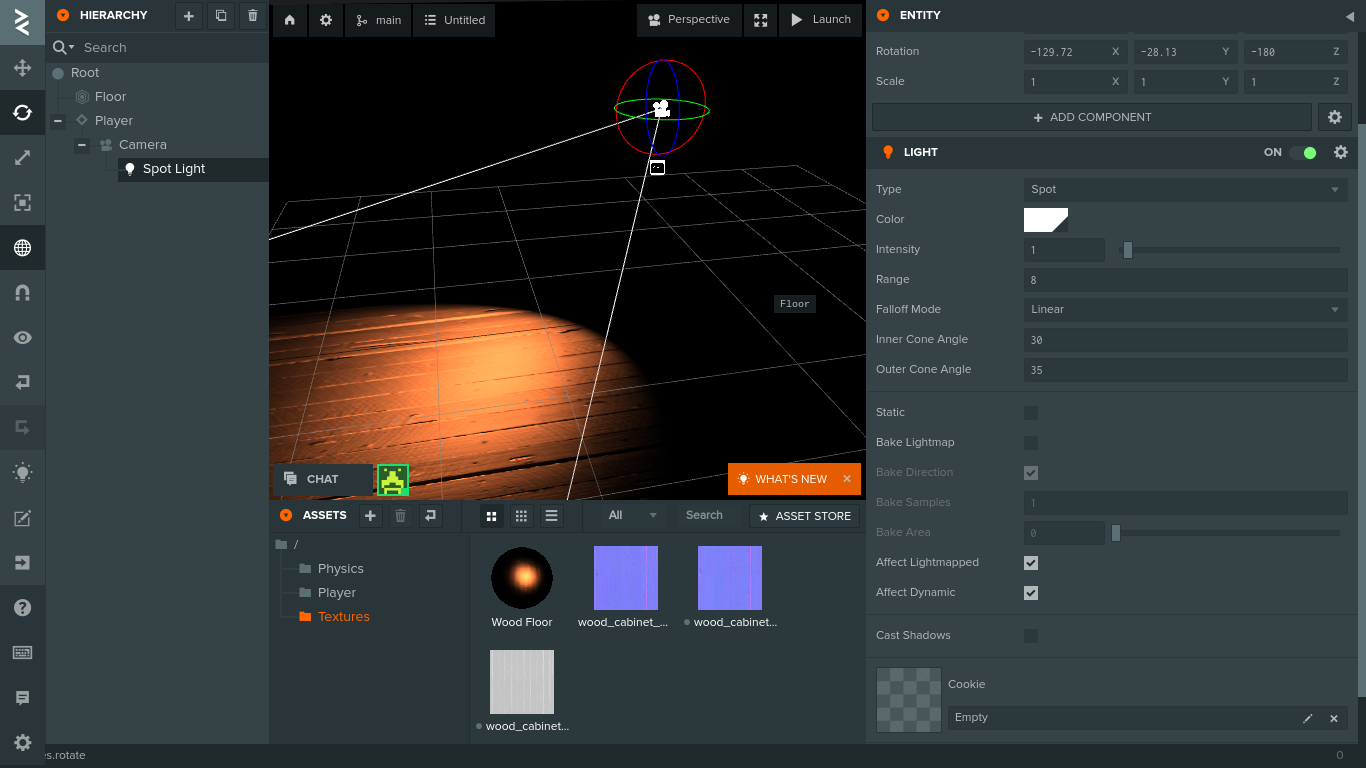The width and height of the screenshot is (1366, 768).
Task: Uncheck the Affect Dynamic checkbox
Action: click(1031, 593)
